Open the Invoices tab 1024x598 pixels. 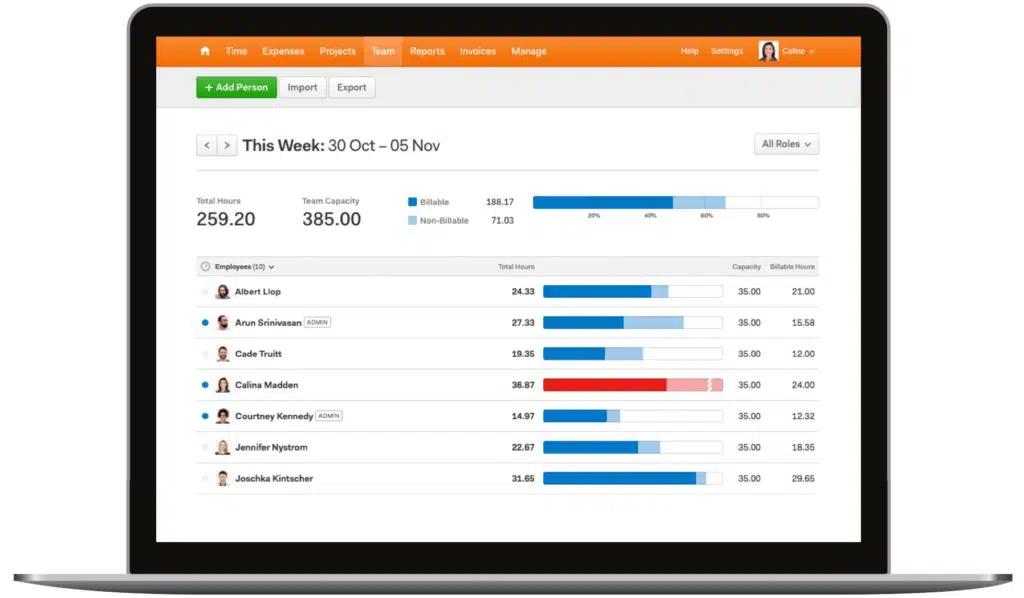(x=478, y=51)
